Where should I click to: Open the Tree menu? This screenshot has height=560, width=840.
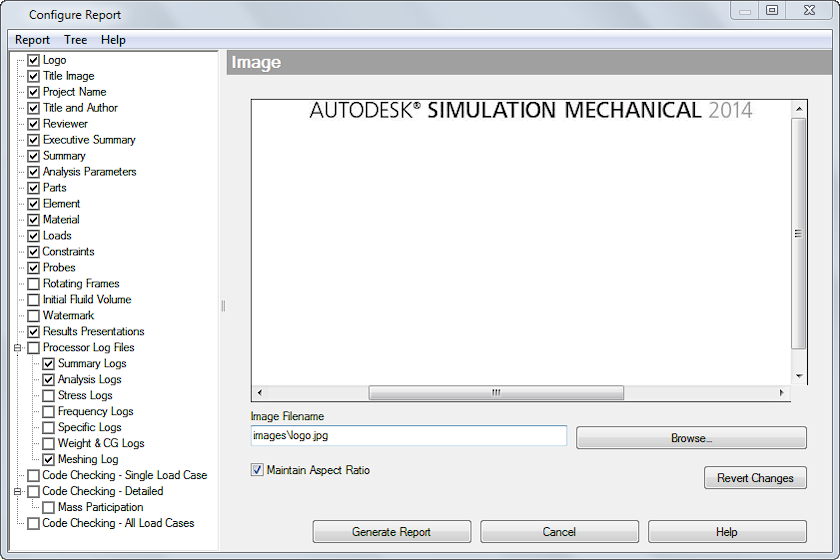[x=75, y=40]
